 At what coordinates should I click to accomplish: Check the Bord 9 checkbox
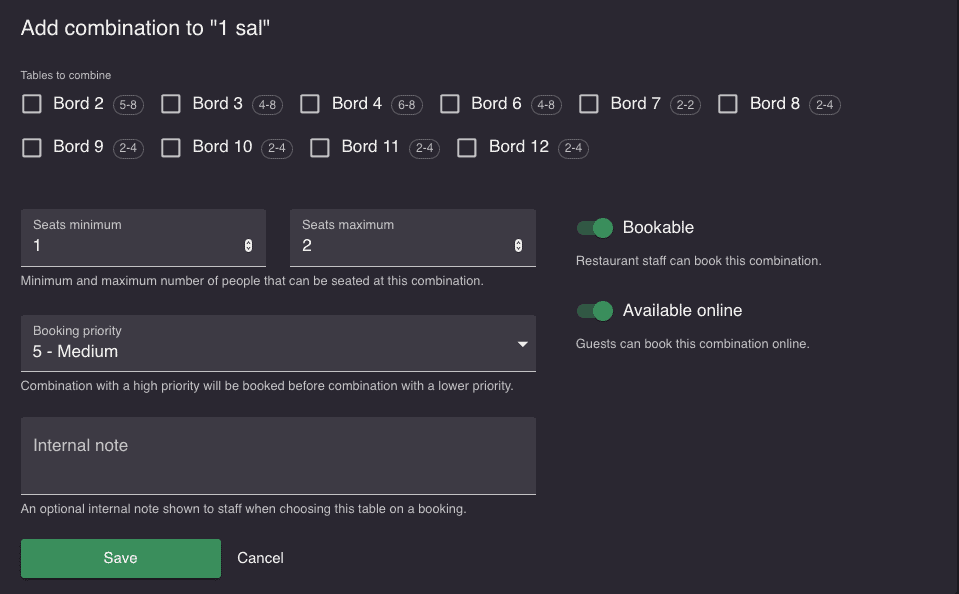tap(32, 147)
